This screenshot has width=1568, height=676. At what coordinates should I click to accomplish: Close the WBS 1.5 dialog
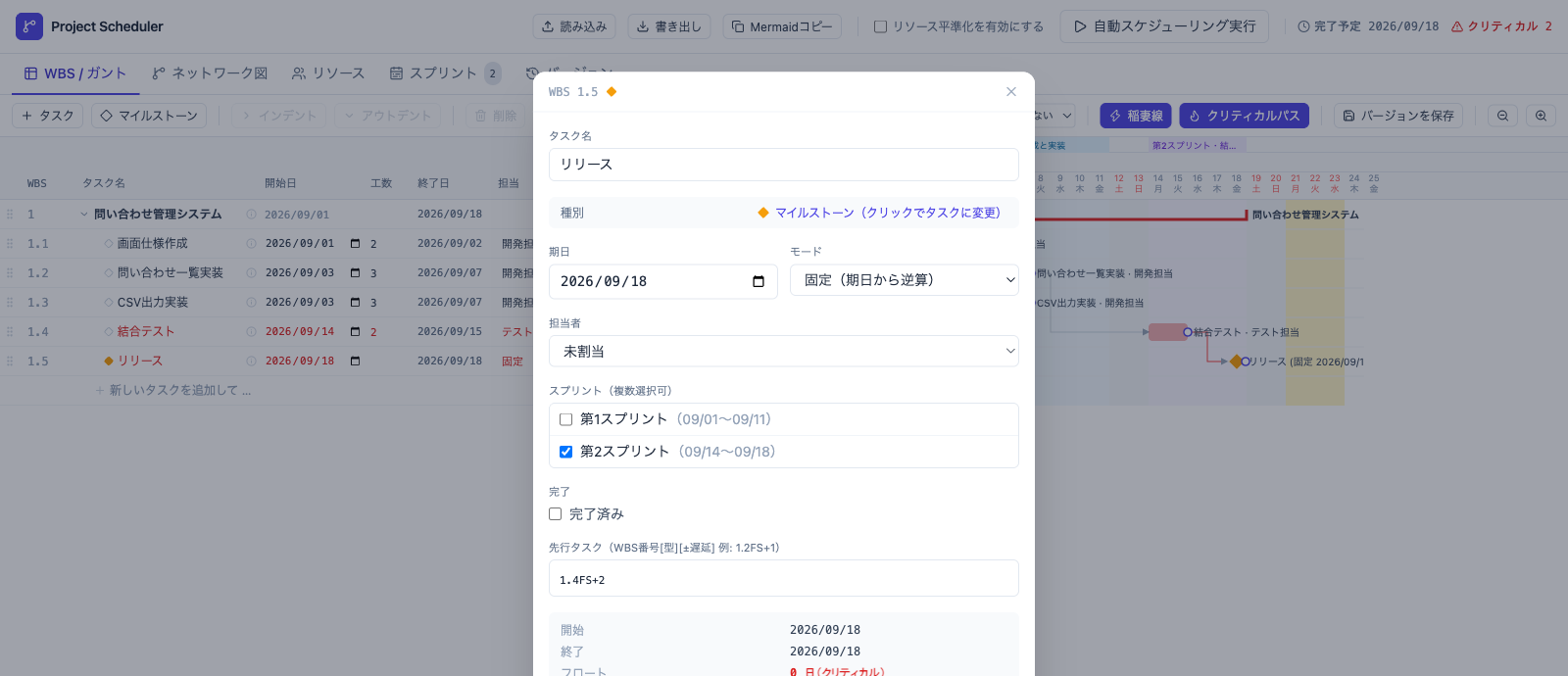[1011, 91]
